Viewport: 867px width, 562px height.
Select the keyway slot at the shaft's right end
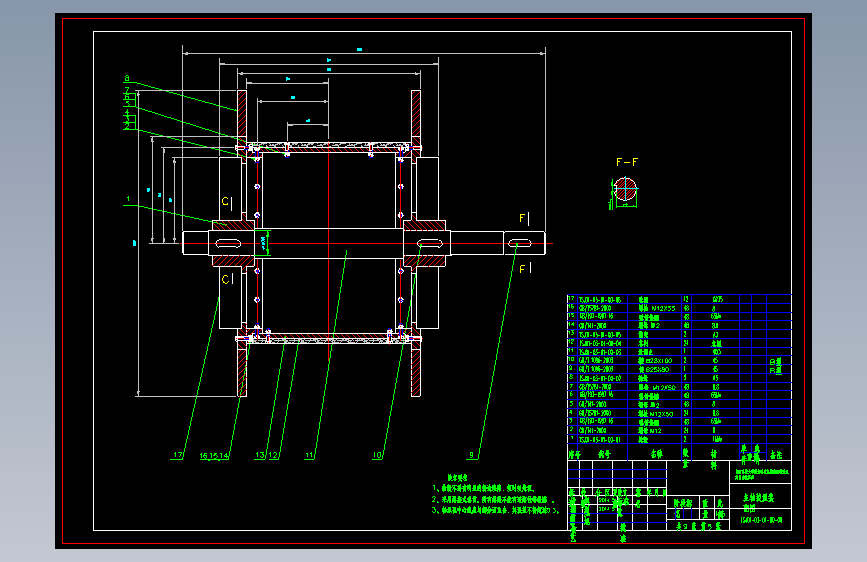point(519,243)
